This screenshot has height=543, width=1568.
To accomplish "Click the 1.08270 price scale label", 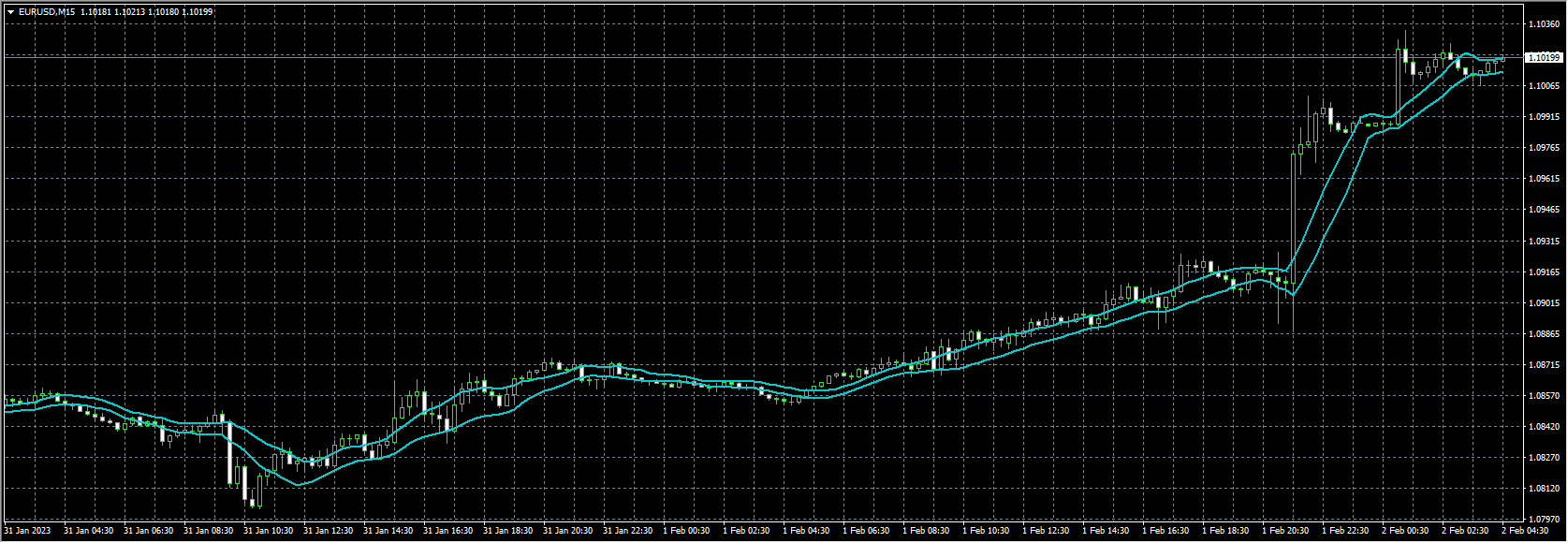I will [x=1543, y=458].
